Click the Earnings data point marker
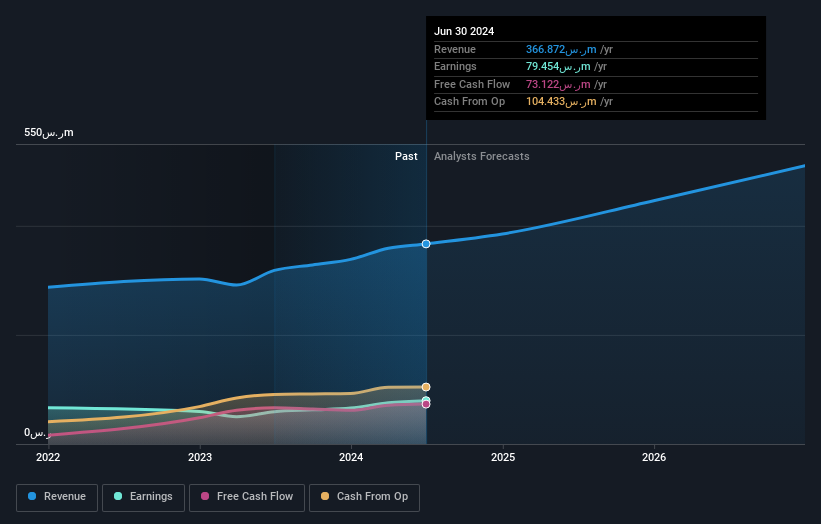 [x=426, y=400]
